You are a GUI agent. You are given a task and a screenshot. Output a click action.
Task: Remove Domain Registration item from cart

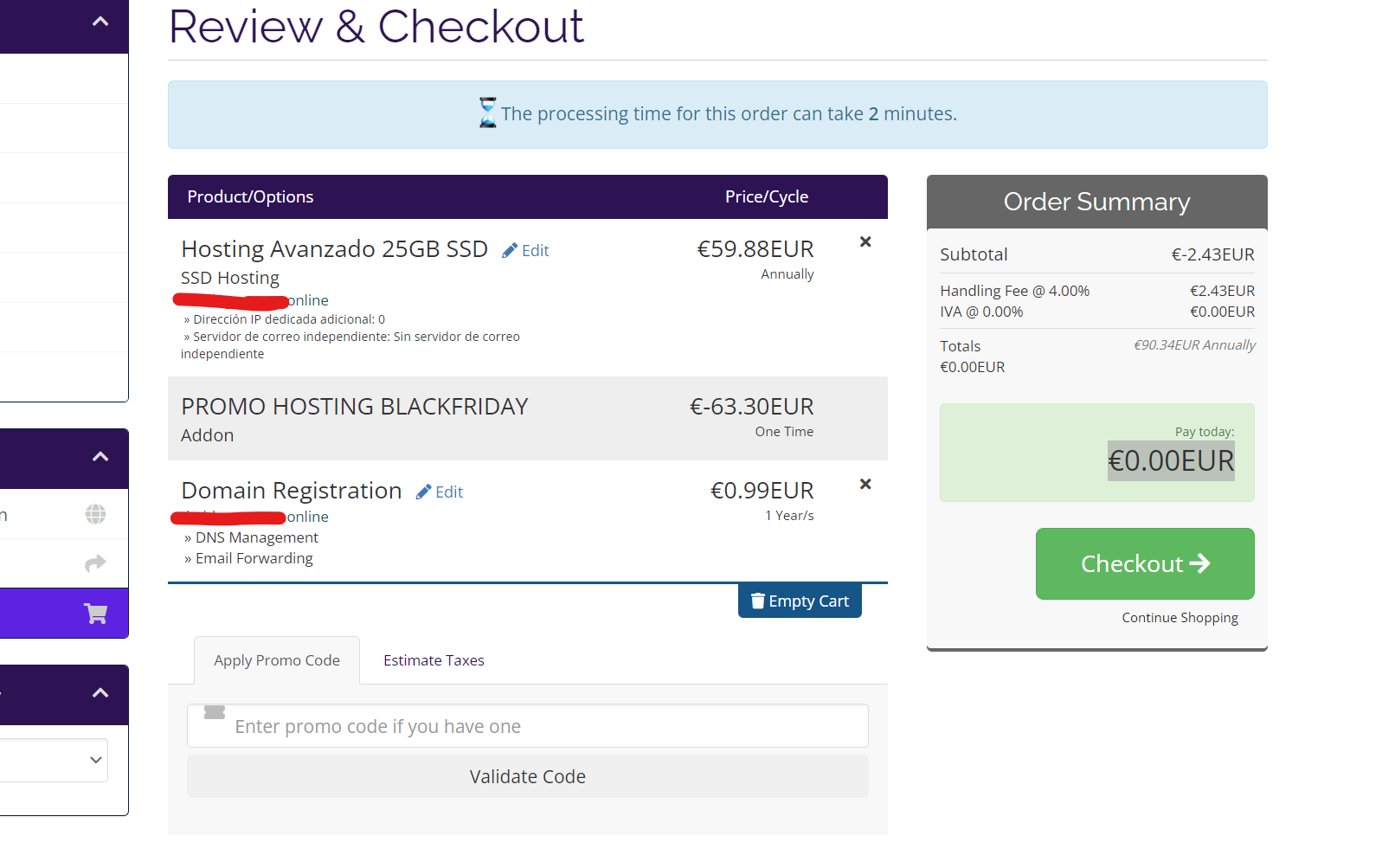(865, 485)
